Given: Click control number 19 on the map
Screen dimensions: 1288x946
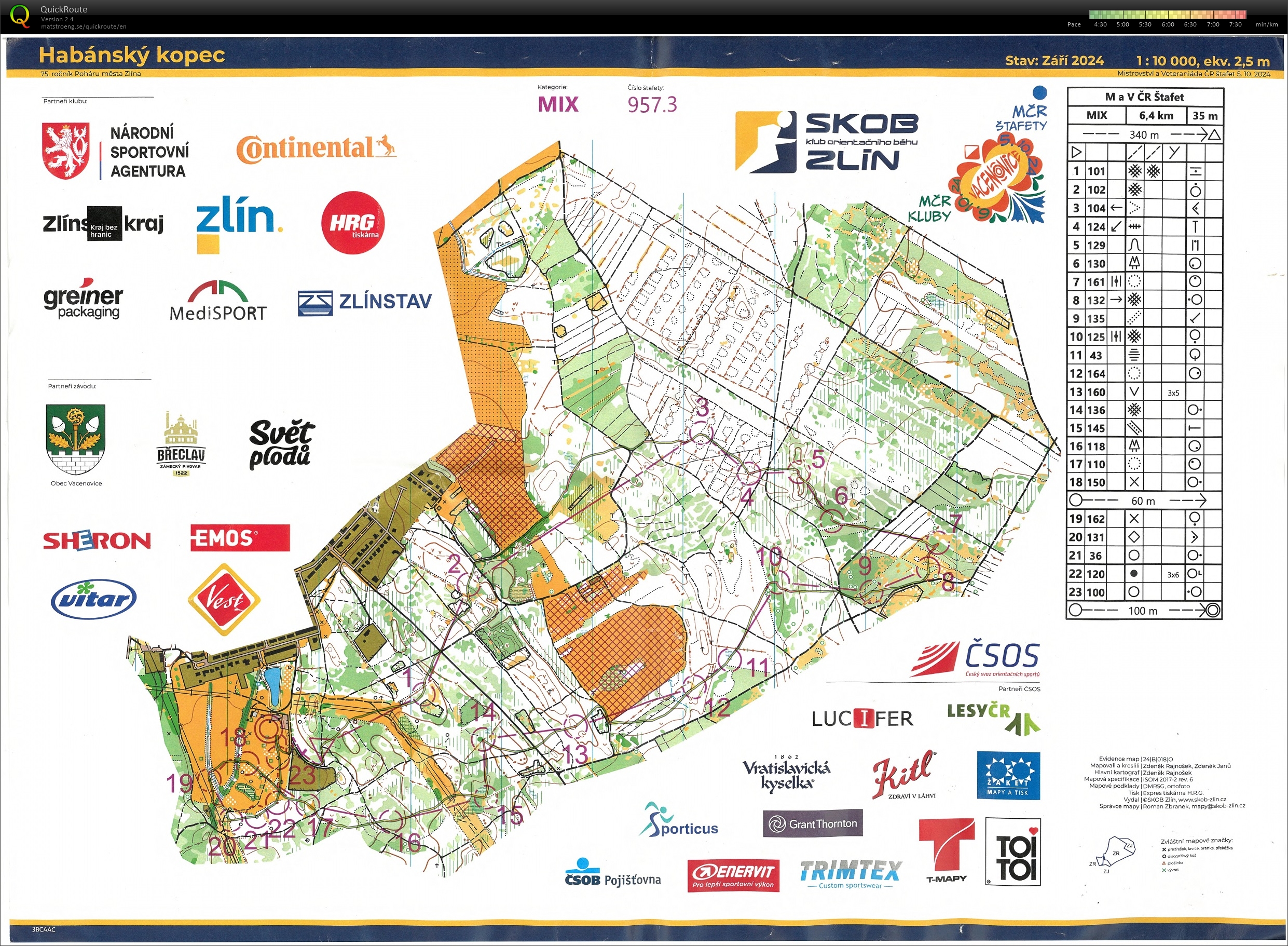Looking at the screenshot, I should coord(179,783).
